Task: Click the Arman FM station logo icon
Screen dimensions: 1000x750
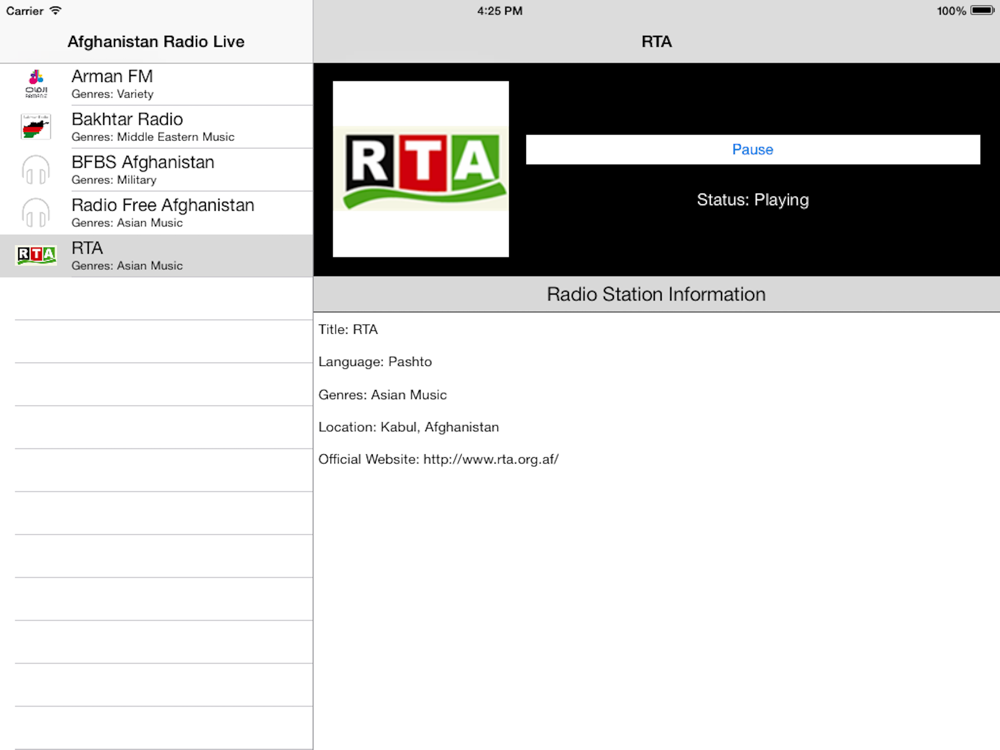Action: pos(36,84)
